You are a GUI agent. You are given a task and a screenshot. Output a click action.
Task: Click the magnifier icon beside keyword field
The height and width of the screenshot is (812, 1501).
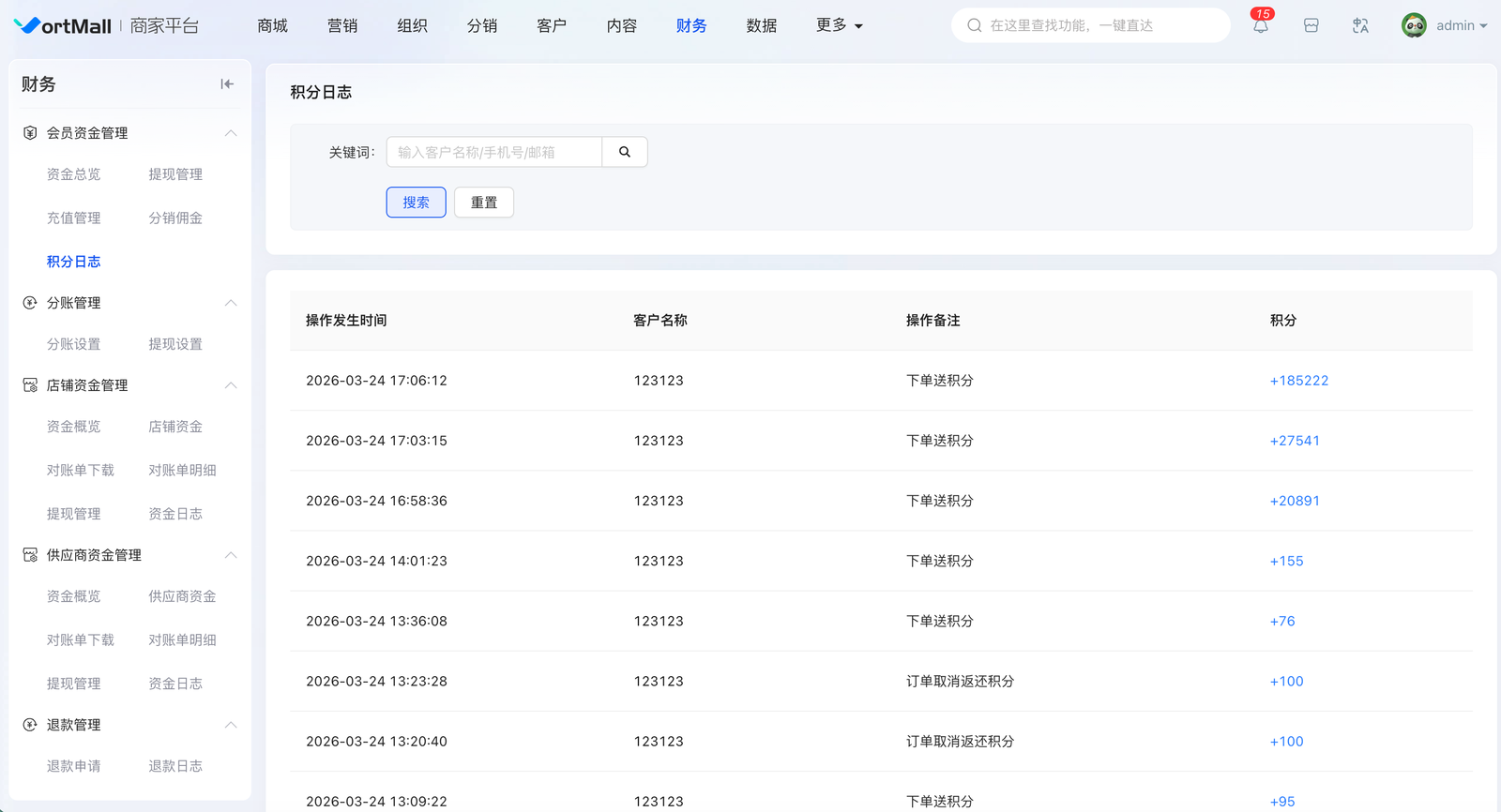pyautogui.click(x=625, y=152)
